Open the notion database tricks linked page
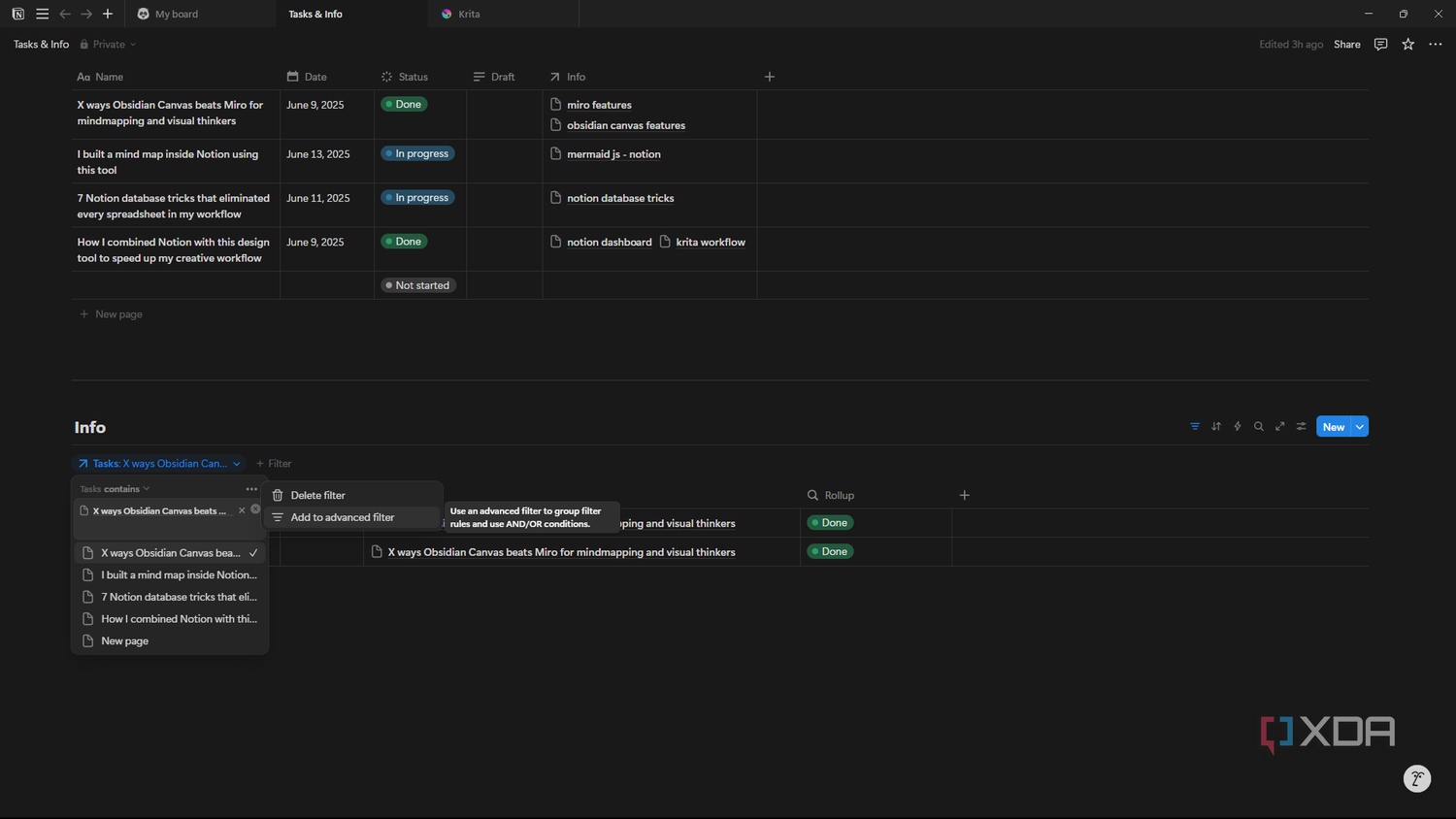 coord(620,198)
